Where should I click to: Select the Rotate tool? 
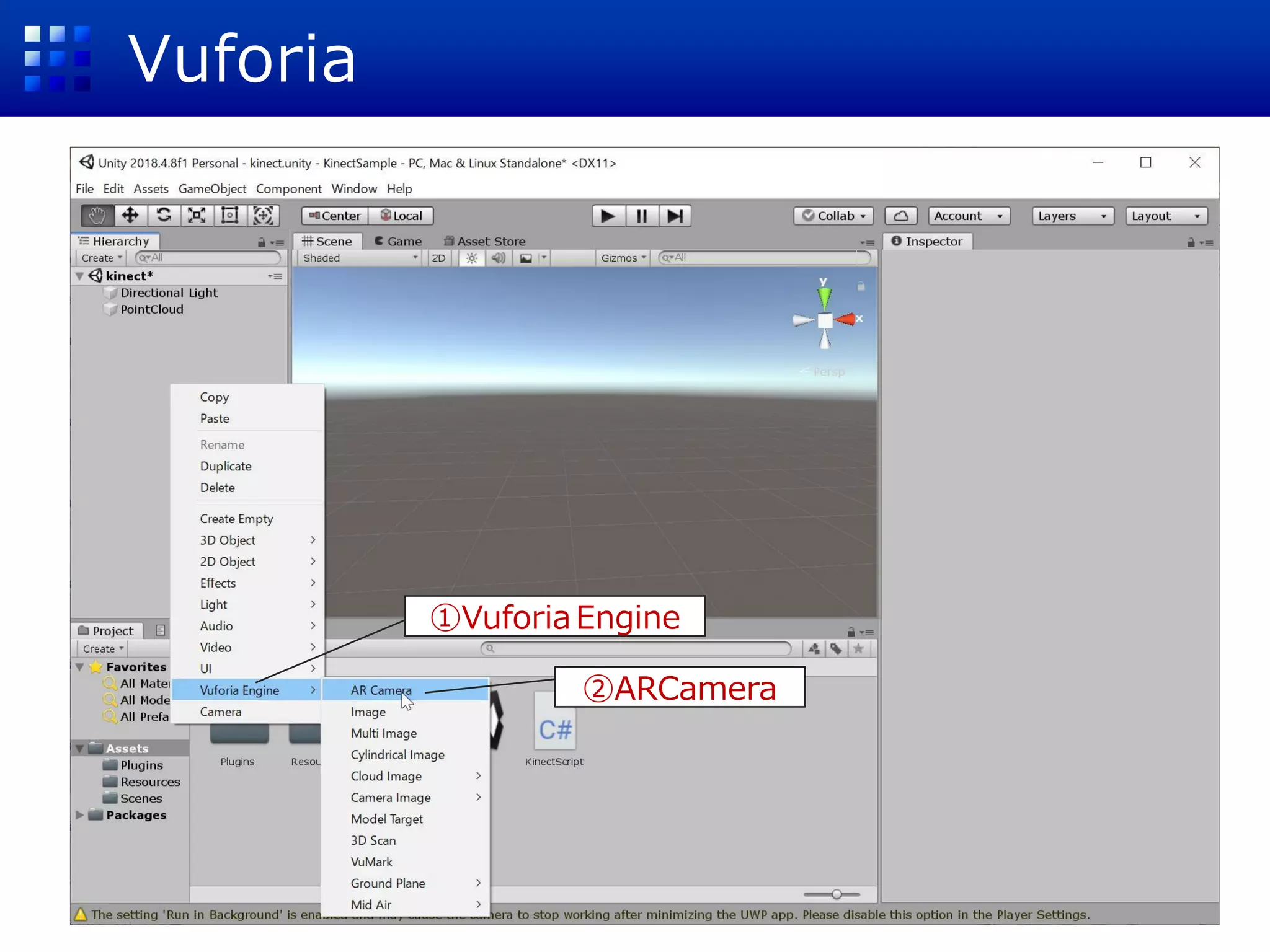click(x=164, y=216)
